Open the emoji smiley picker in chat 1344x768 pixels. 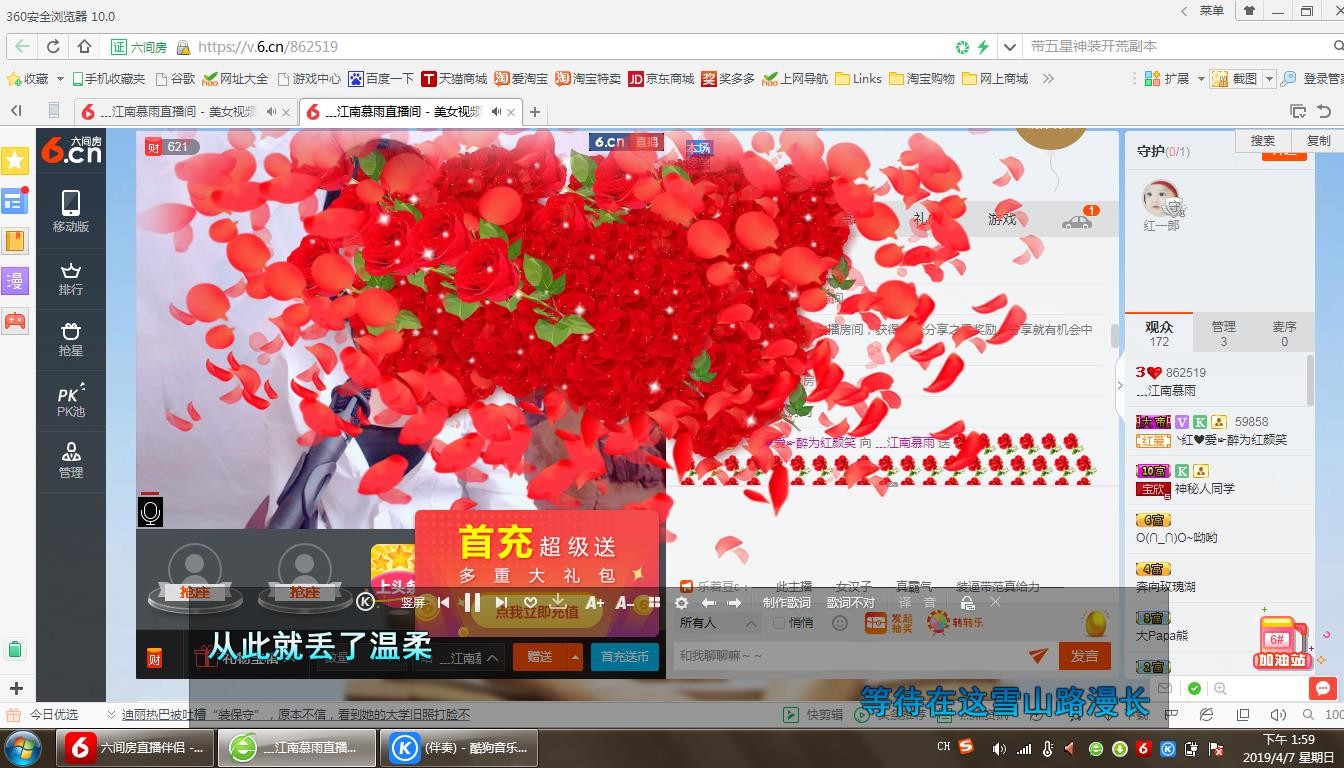[840, 623]
